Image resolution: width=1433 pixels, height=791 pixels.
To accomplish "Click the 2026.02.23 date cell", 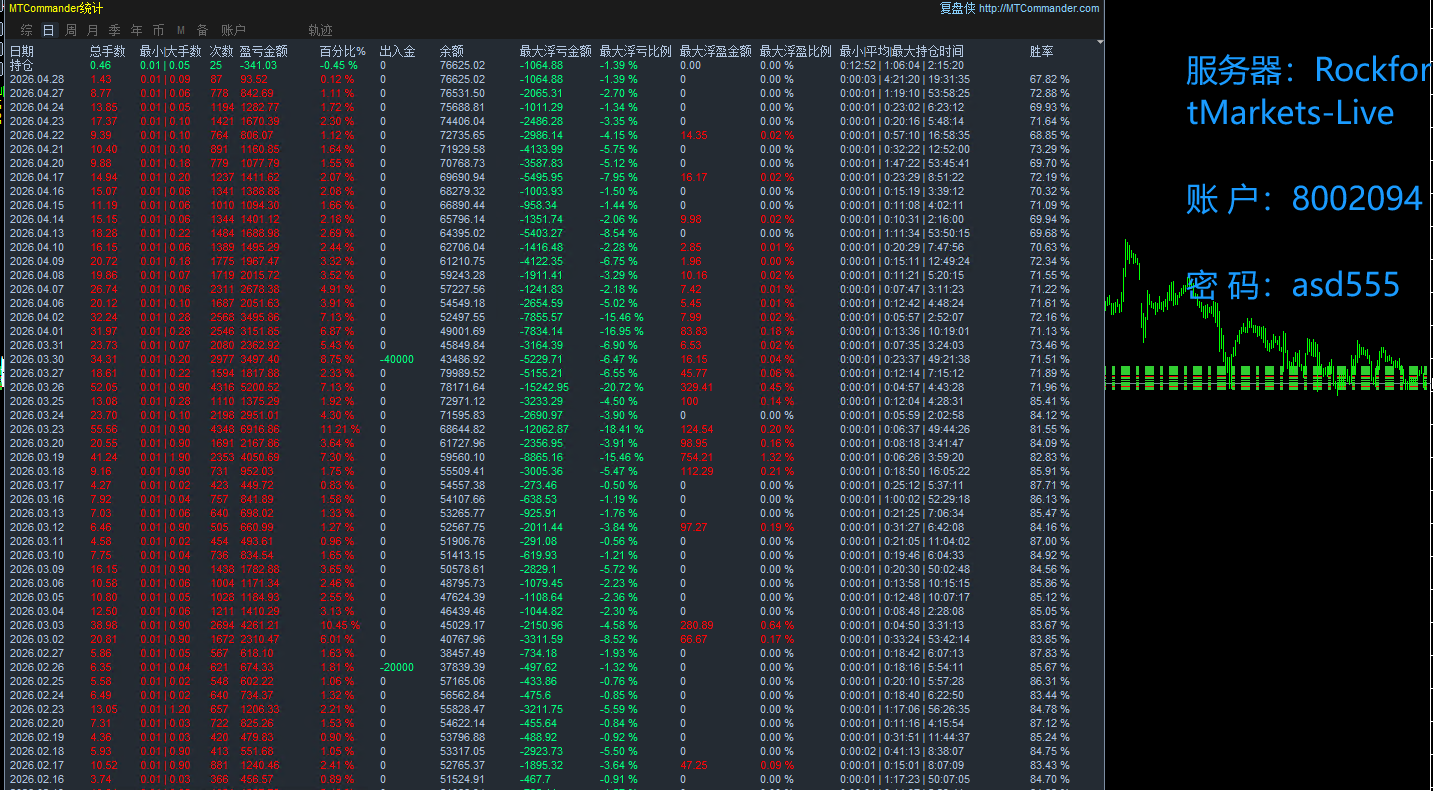I will point(37,709).
